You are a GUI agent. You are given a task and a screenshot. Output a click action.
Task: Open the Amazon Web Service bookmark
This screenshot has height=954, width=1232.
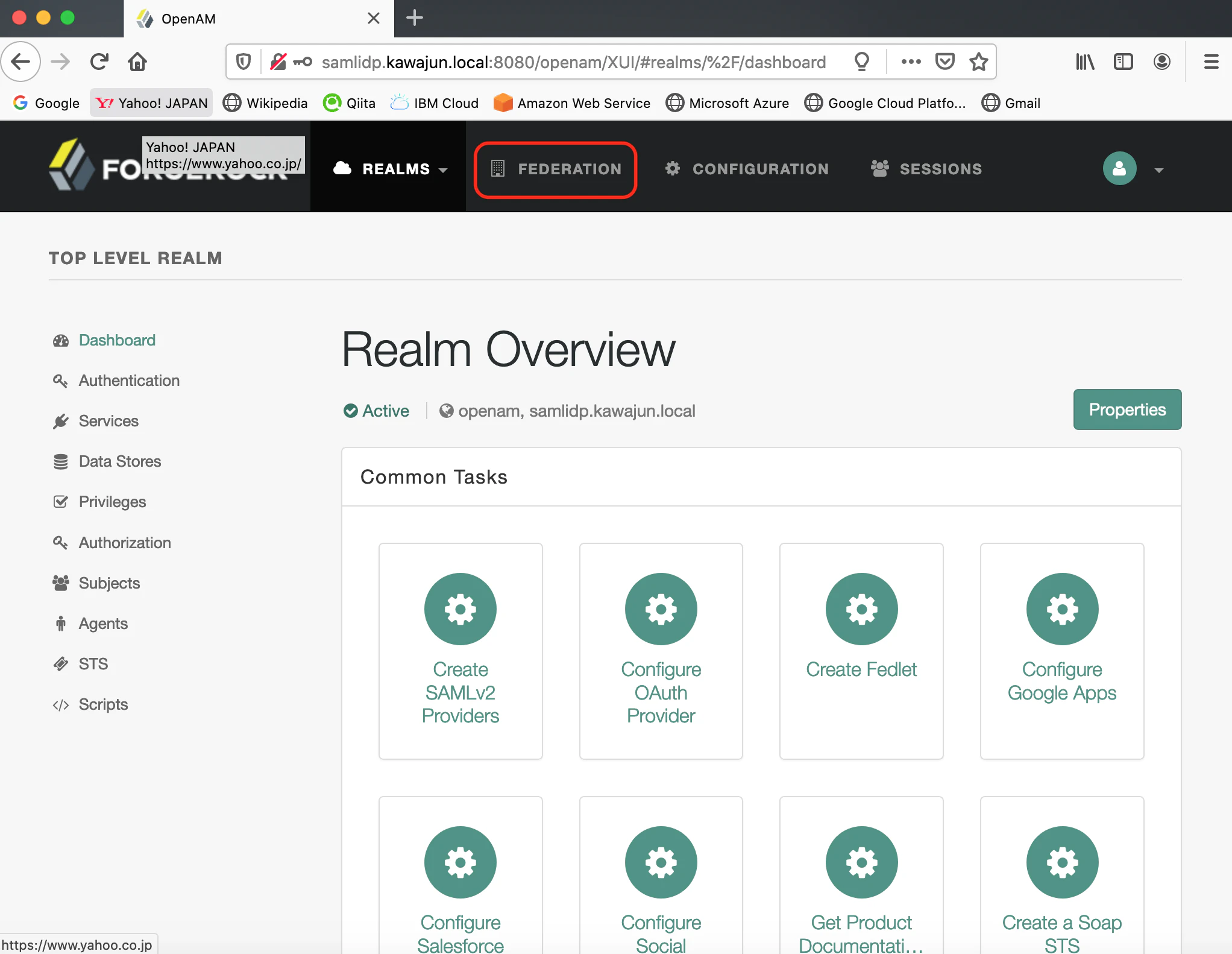571,103
